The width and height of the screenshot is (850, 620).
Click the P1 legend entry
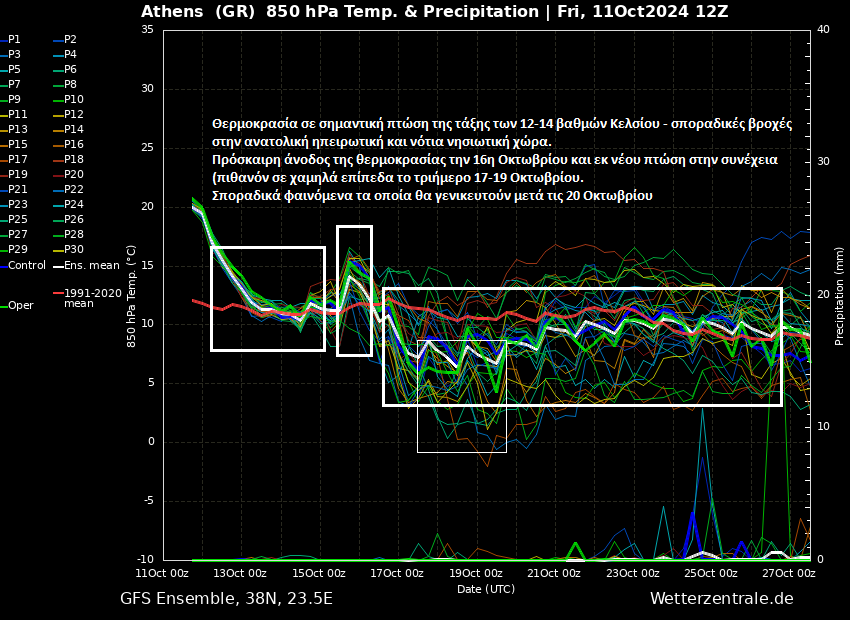coord(14,39)
